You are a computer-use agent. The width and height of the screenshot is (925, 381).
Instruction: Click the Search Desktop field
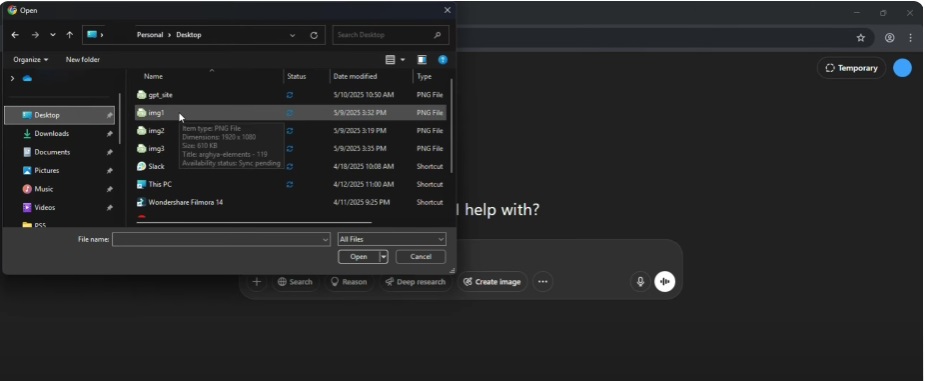coord(390,35)
